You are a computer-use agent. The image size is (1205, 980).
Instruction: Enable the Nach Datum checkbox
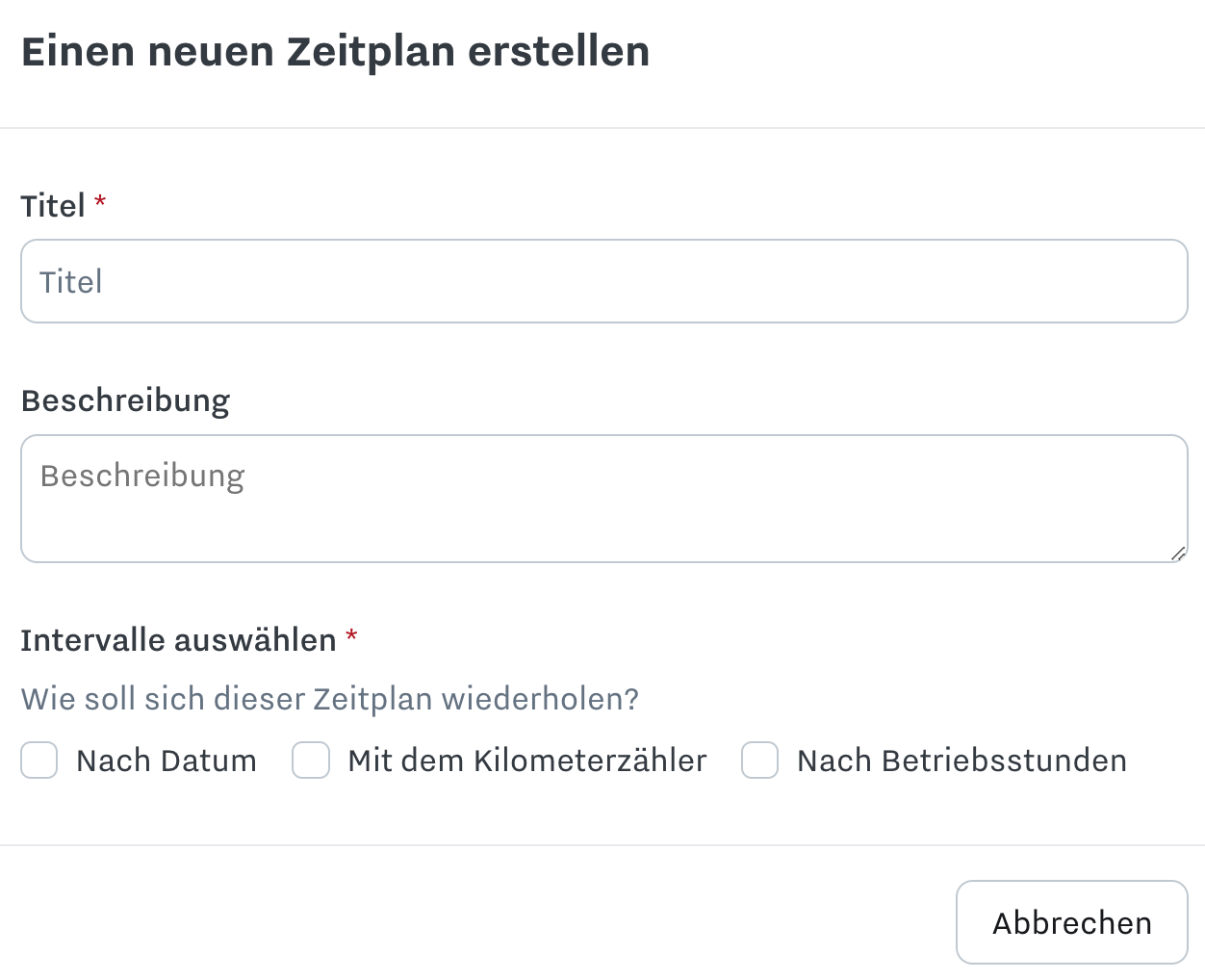tap(39, 761)
